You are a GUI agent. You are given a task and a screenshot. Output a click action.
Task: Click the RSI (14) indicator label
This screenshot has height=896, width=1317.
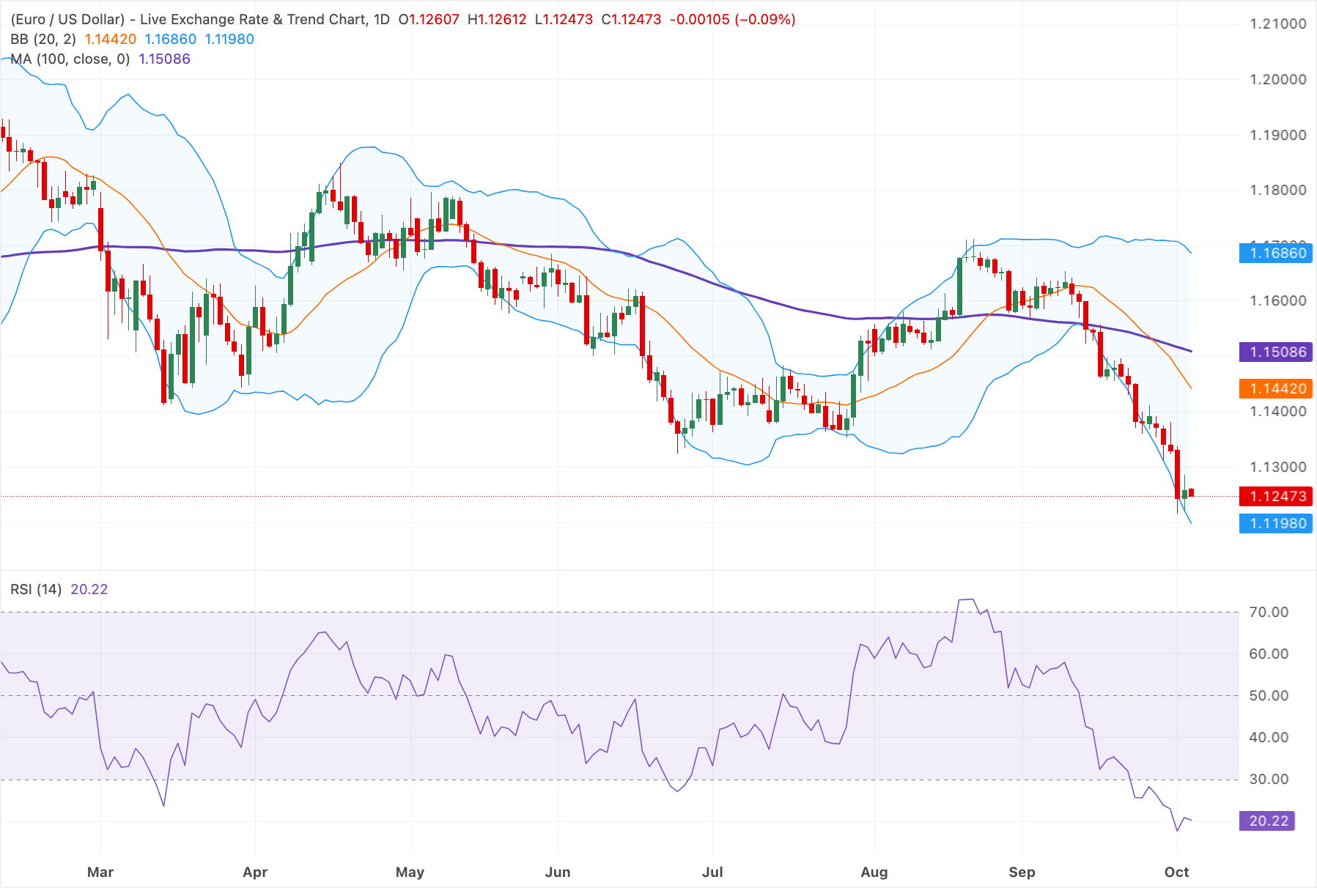click(x=36, y=590)
